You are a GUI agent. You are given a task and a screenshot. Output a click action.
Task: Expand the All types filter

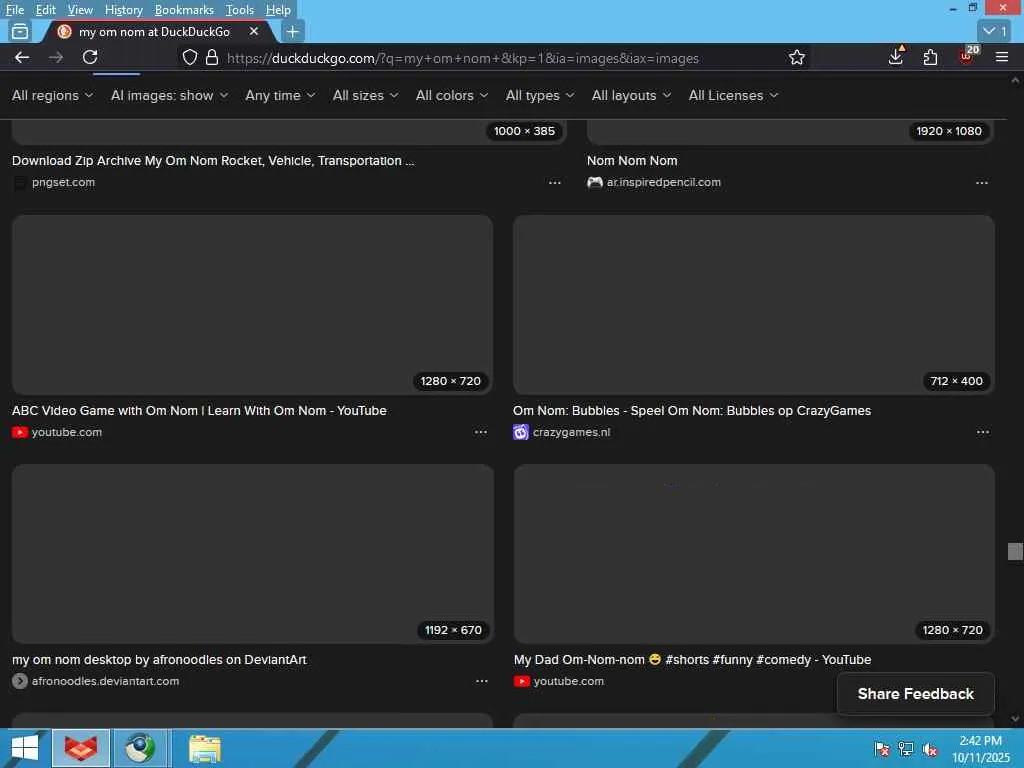(x=540, y=95)
